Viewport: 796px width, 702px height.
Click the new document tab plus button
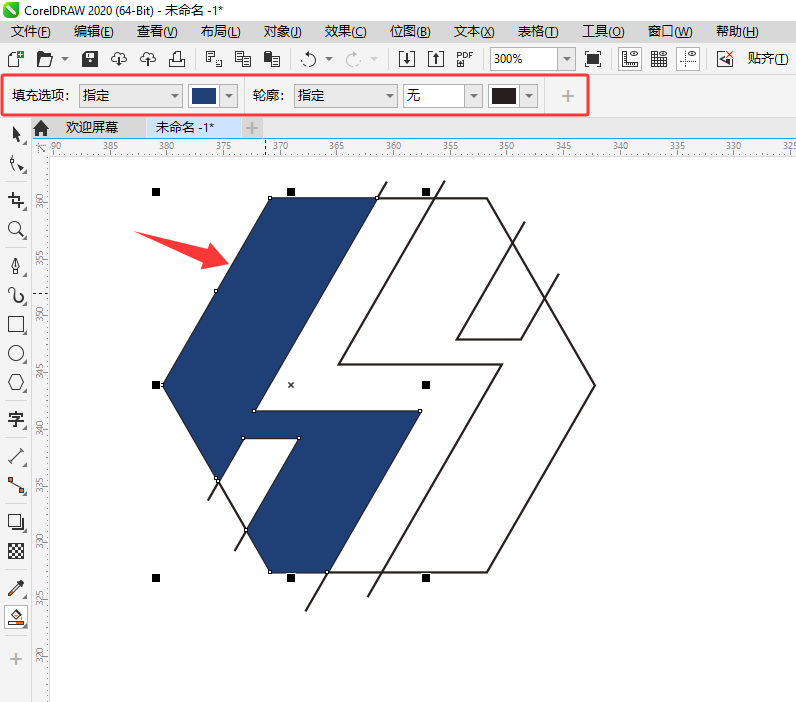pyautogui.click(x=252, y=128)
